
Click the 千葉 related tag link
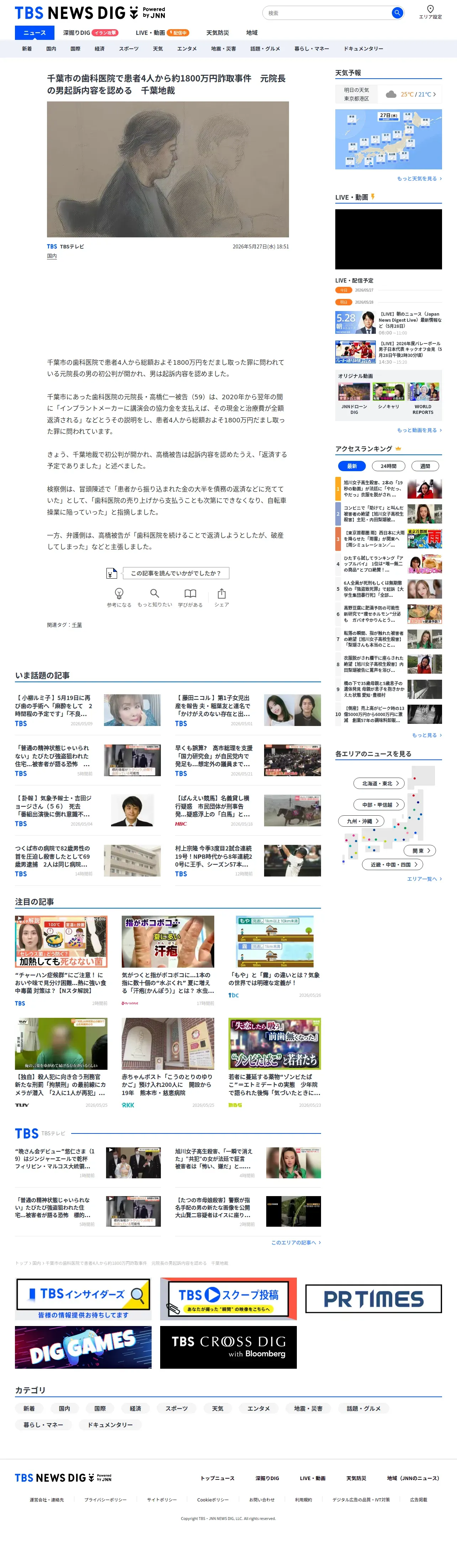click(77, 625)
